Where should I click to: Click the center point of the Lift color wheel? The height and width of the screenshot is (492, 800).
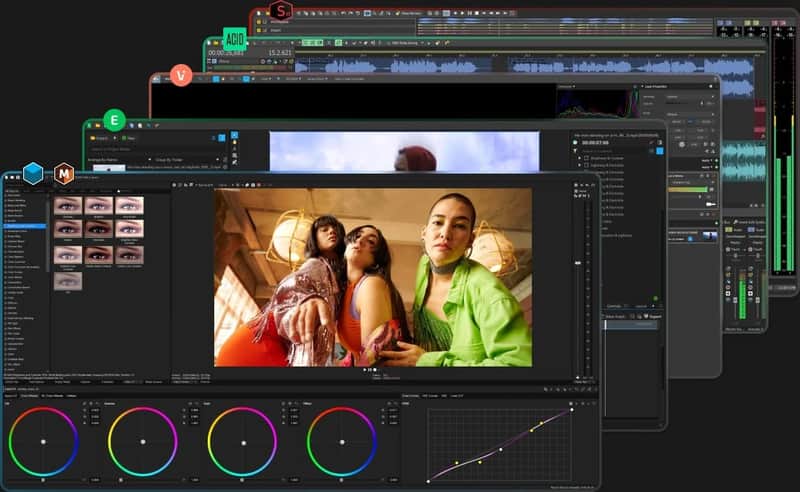[43, 442]
